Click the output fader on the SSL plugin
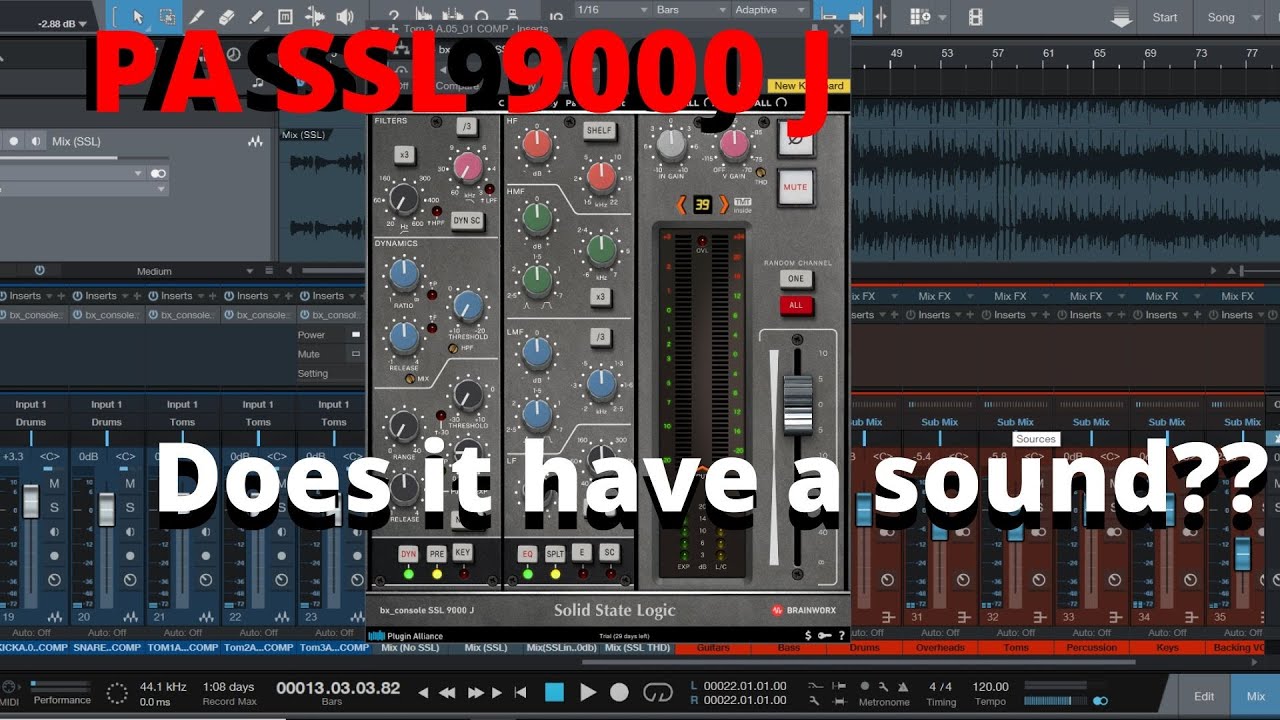The image size is (1280, 720). click(x=797, y=403)
